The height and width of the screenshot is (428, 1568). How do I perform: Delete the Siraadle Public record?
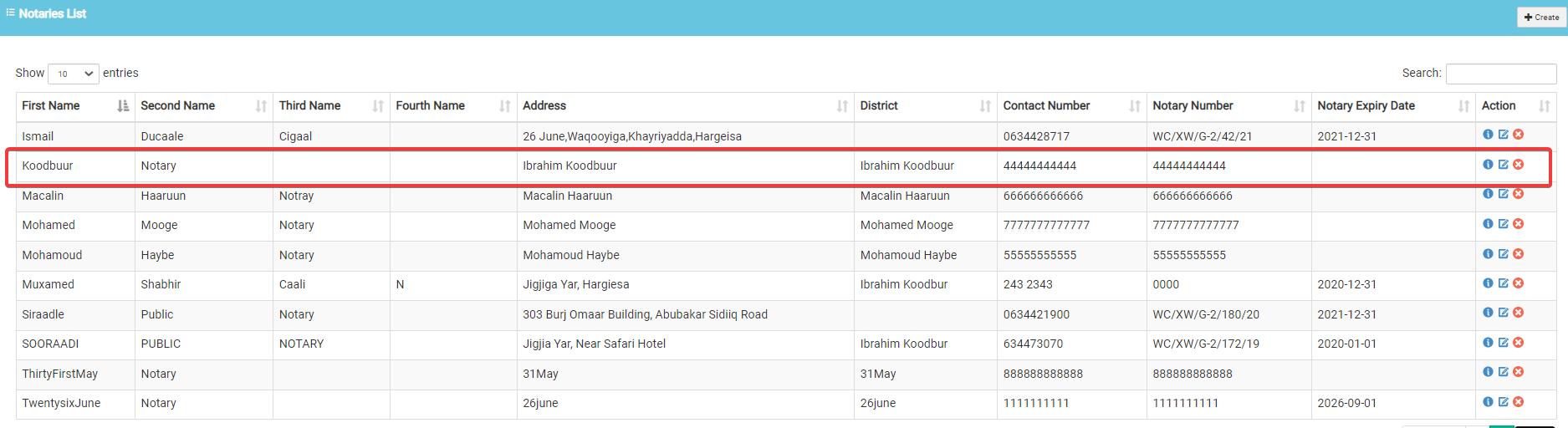coord(1518,313)
